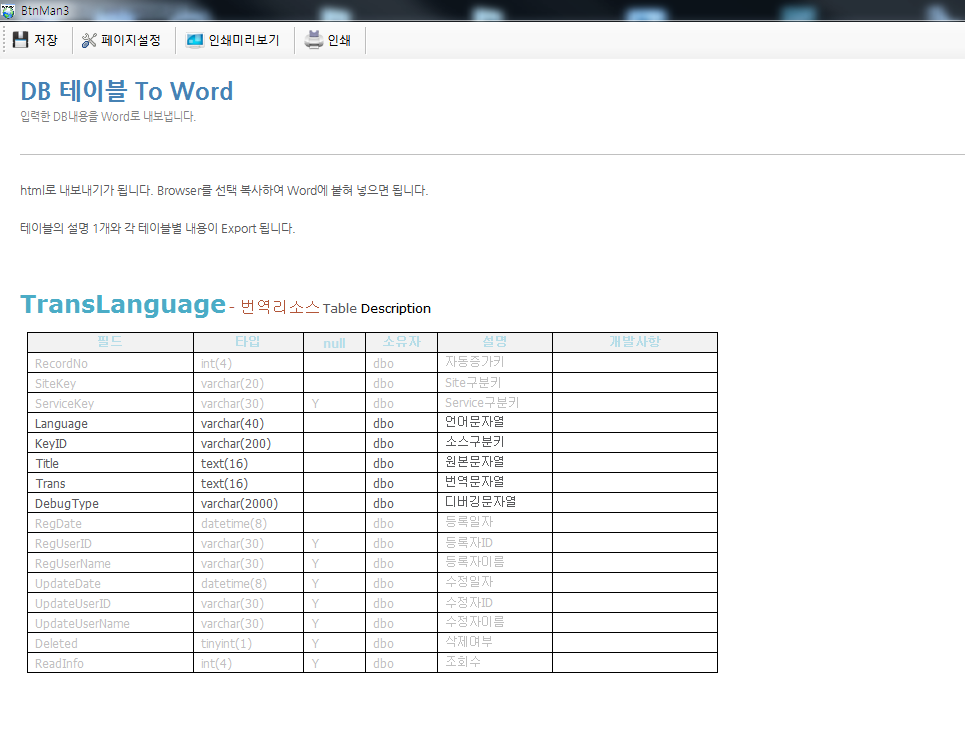Click the 필드 column header
The image size is (965, 748).
110,342
